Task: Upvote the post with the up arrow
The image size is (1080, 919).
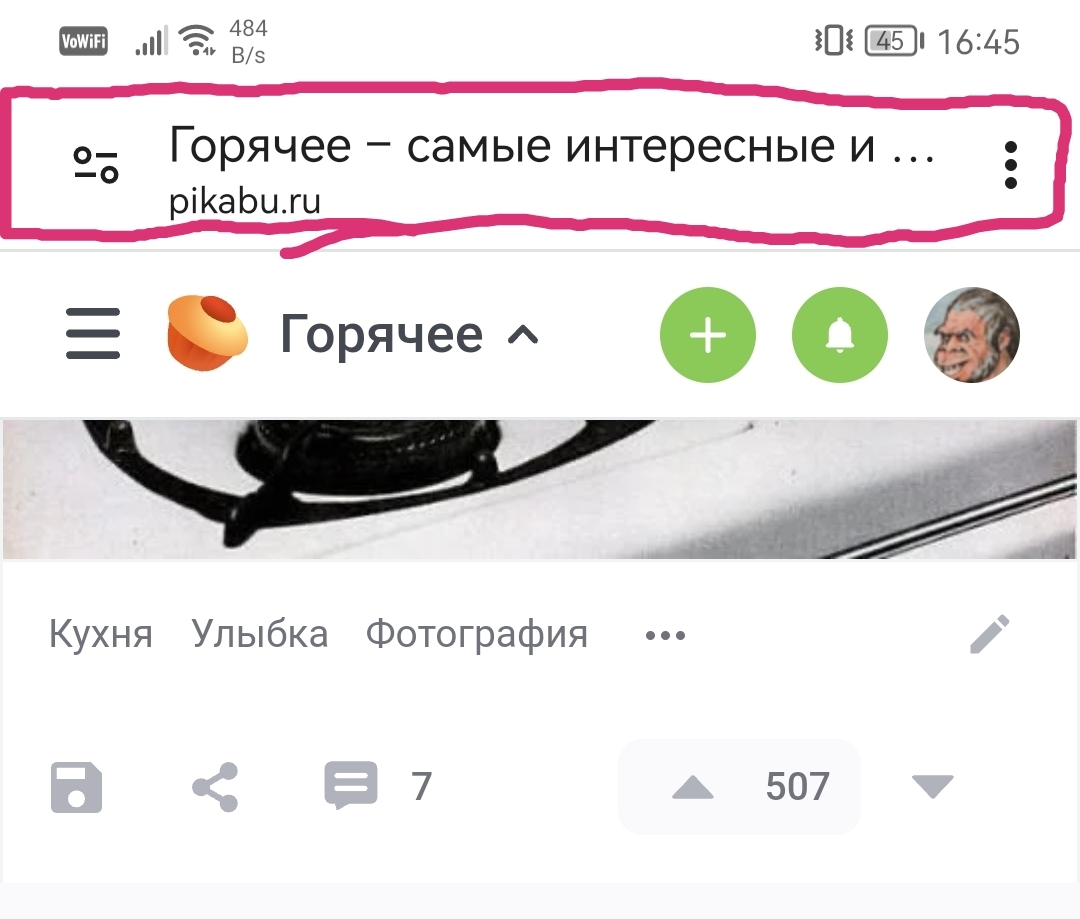Action: 692,787
